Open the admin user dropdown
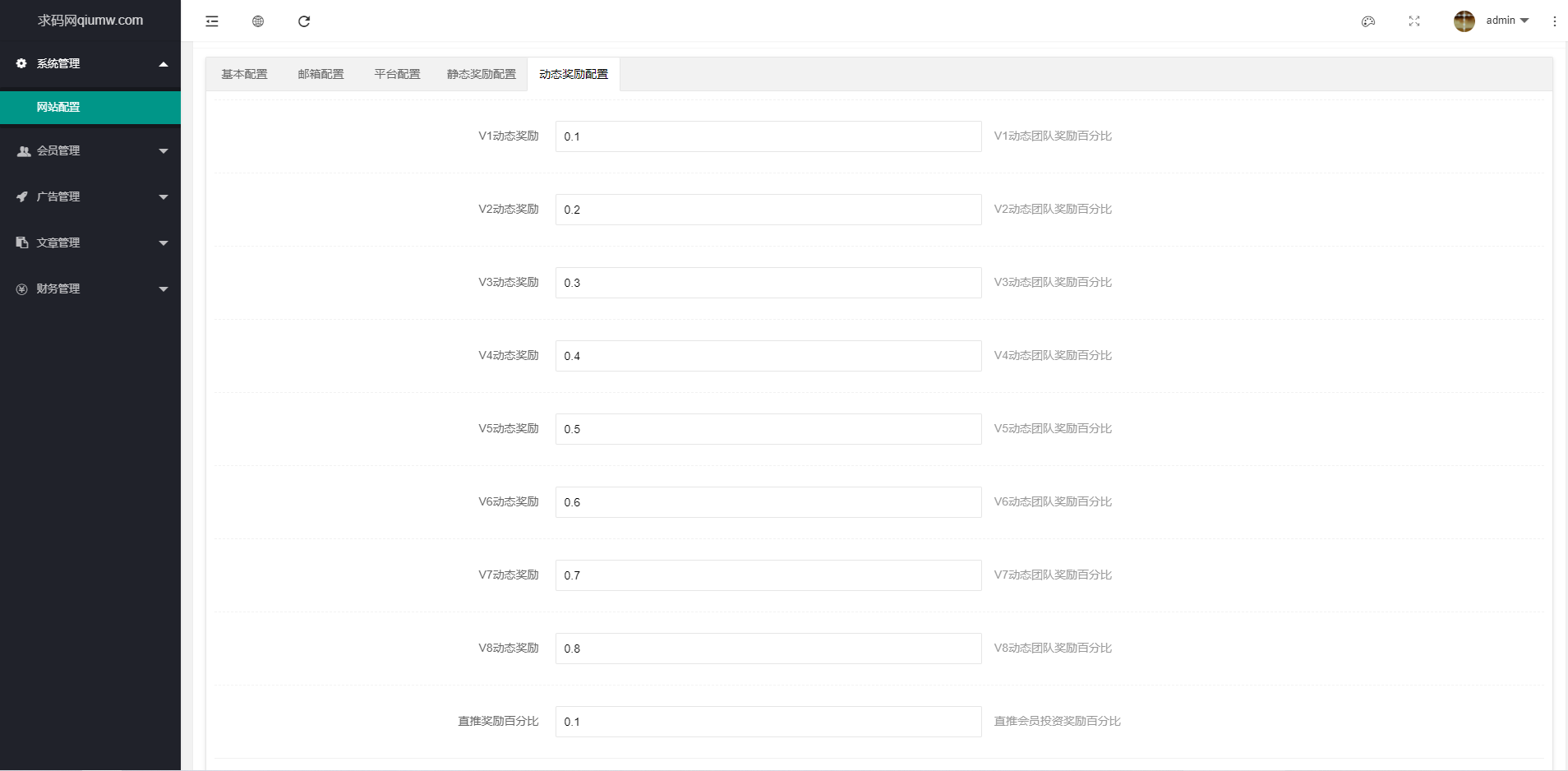Viewport: 1568px width, 771px height. pyautogui.click(x=1507, y=21)
